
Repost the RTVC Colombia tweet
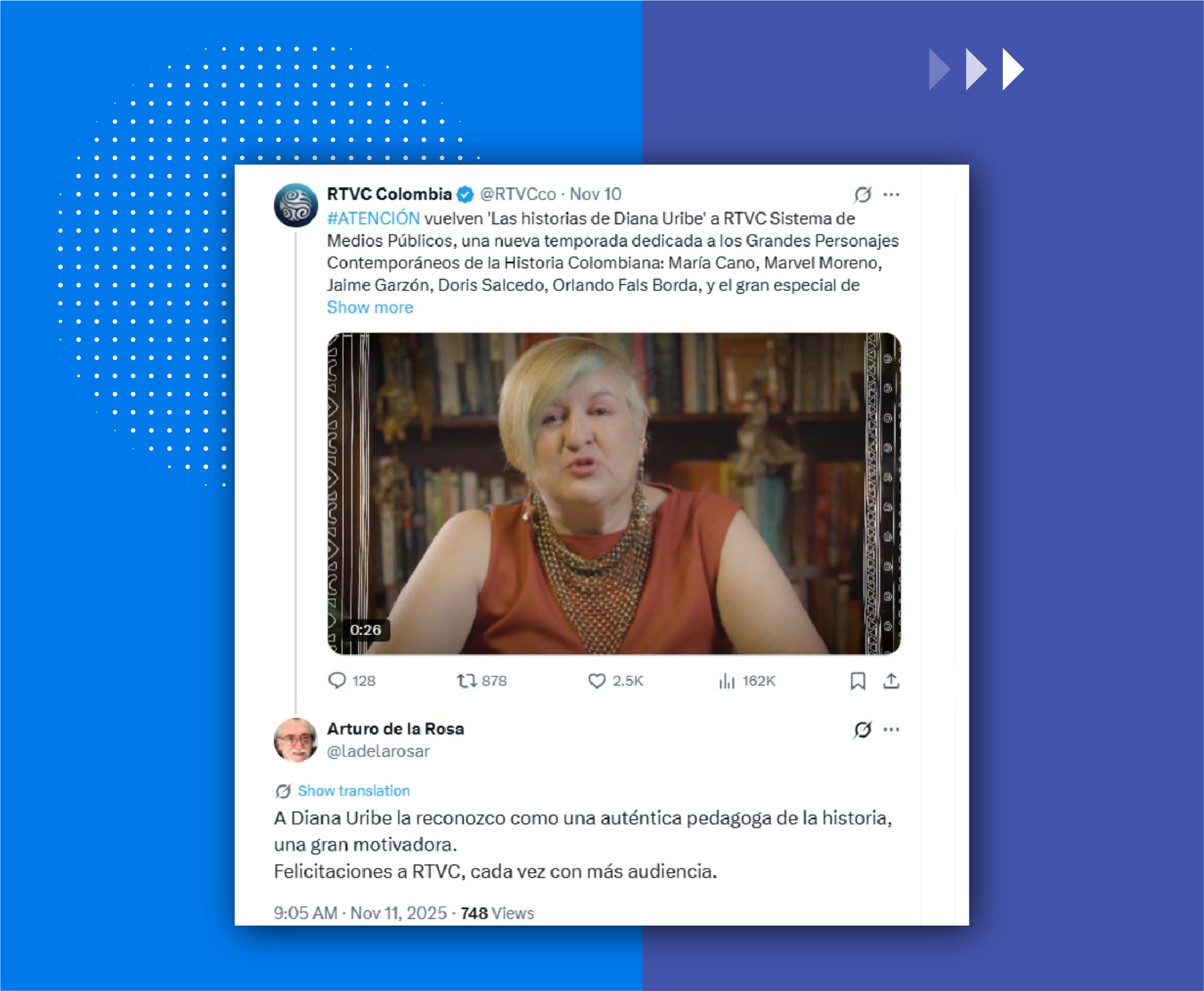tap(467, 680)
